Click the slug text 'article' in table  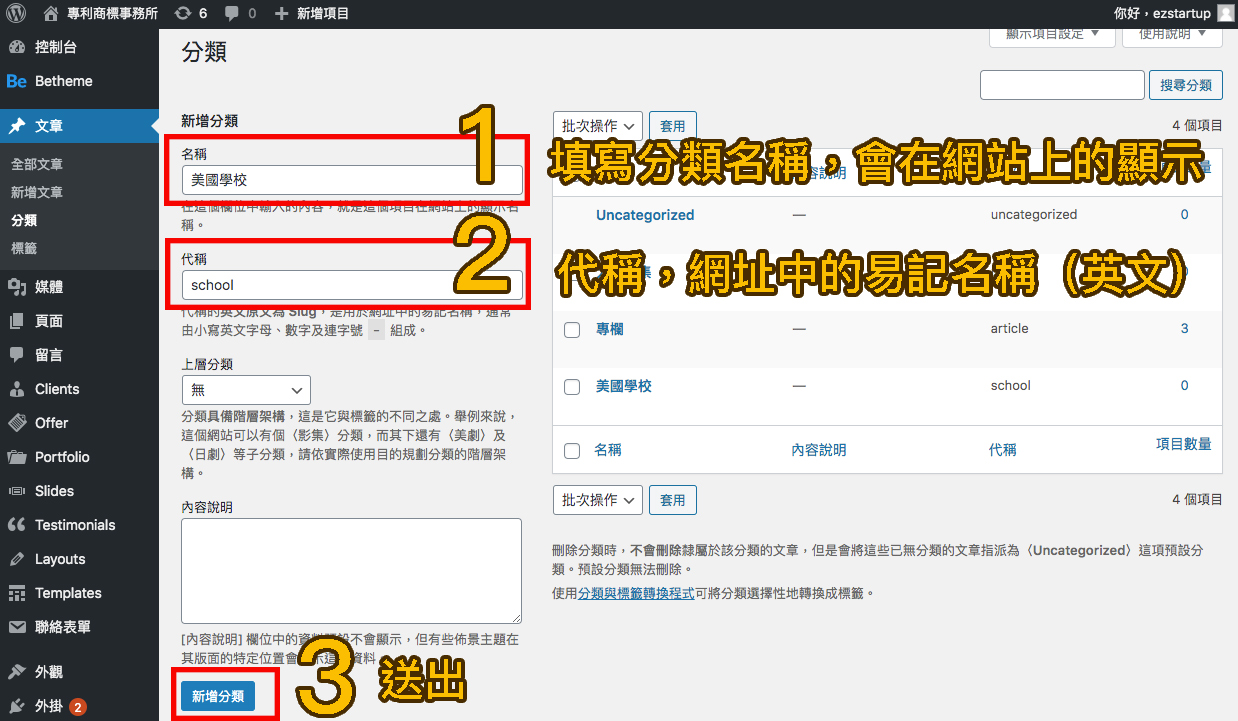pyautogui.click(x=1010, y=328)
